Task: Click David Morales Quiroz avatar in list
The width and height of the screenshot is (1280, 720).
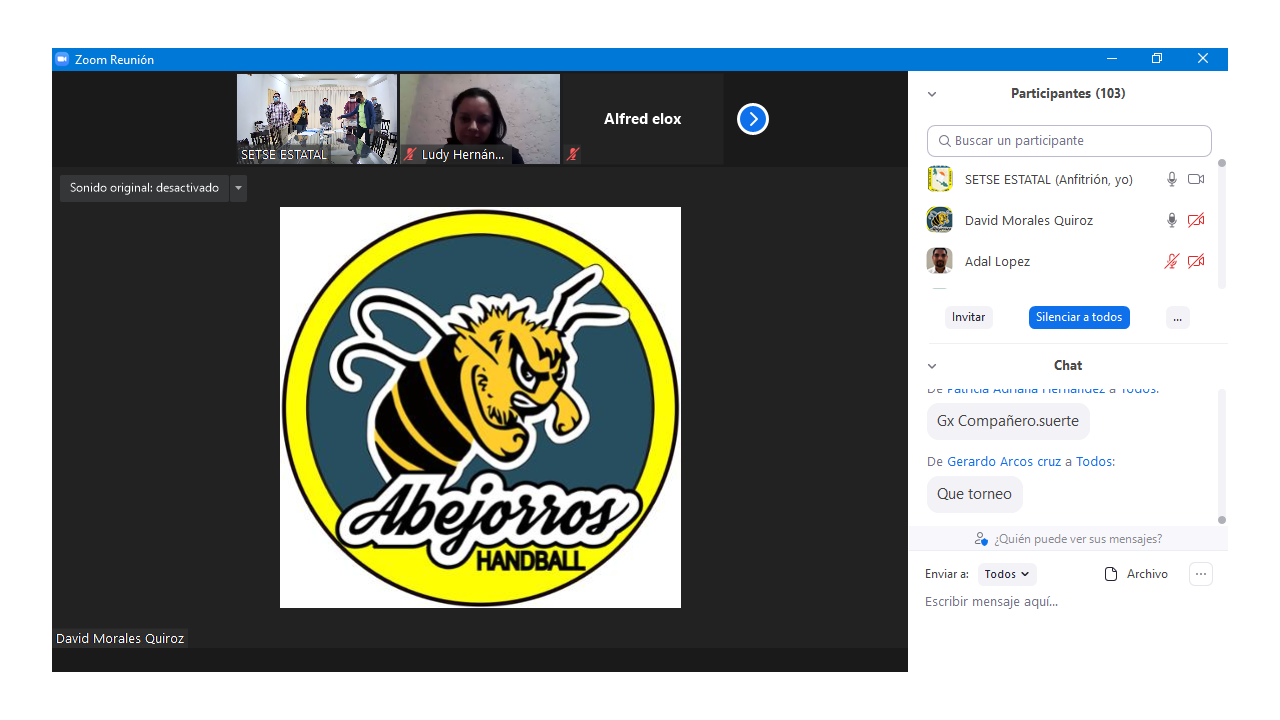Action: (x=940, y=220)
